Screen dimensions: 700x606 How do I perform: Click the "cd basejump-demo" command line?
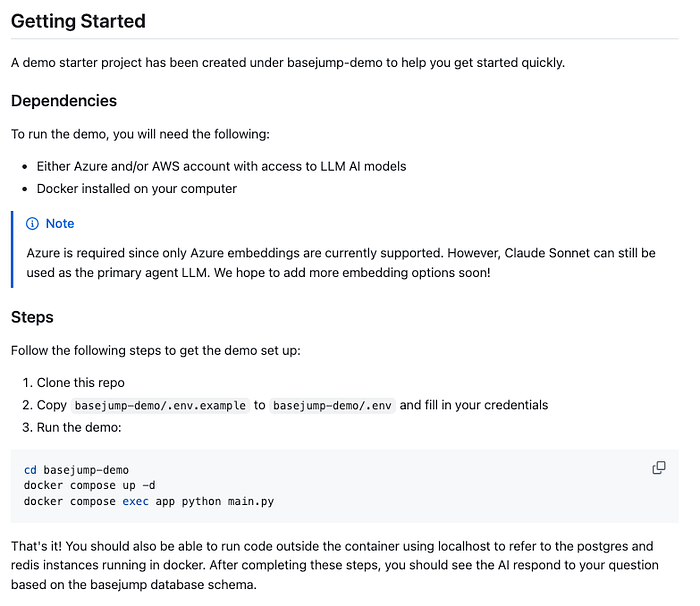click(x=76, y=470)
